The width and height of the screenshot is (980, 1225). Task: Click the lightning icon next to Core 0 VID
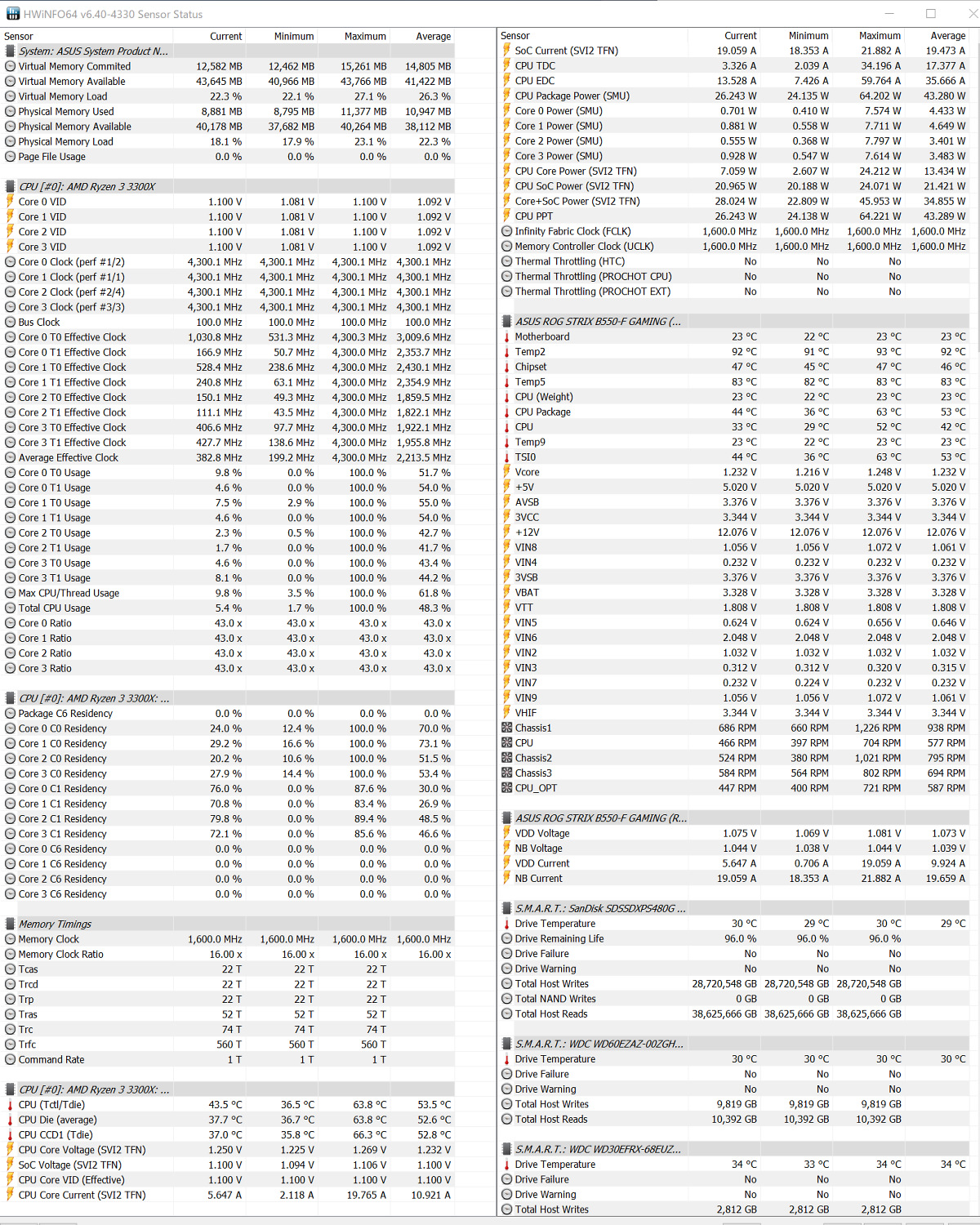(x=10, y=202)
